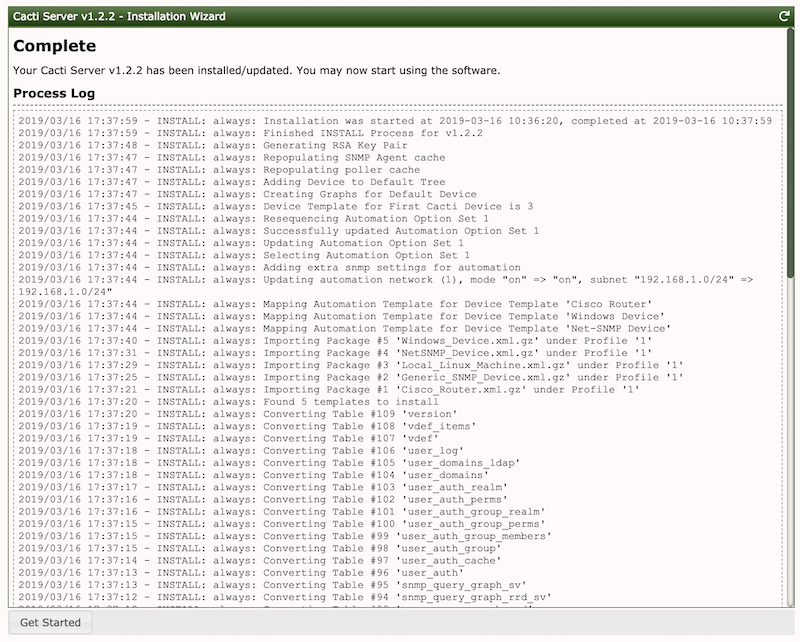Click Mapping Automation Template line for 'Net-SNMP Device'

tap(344, 329)
